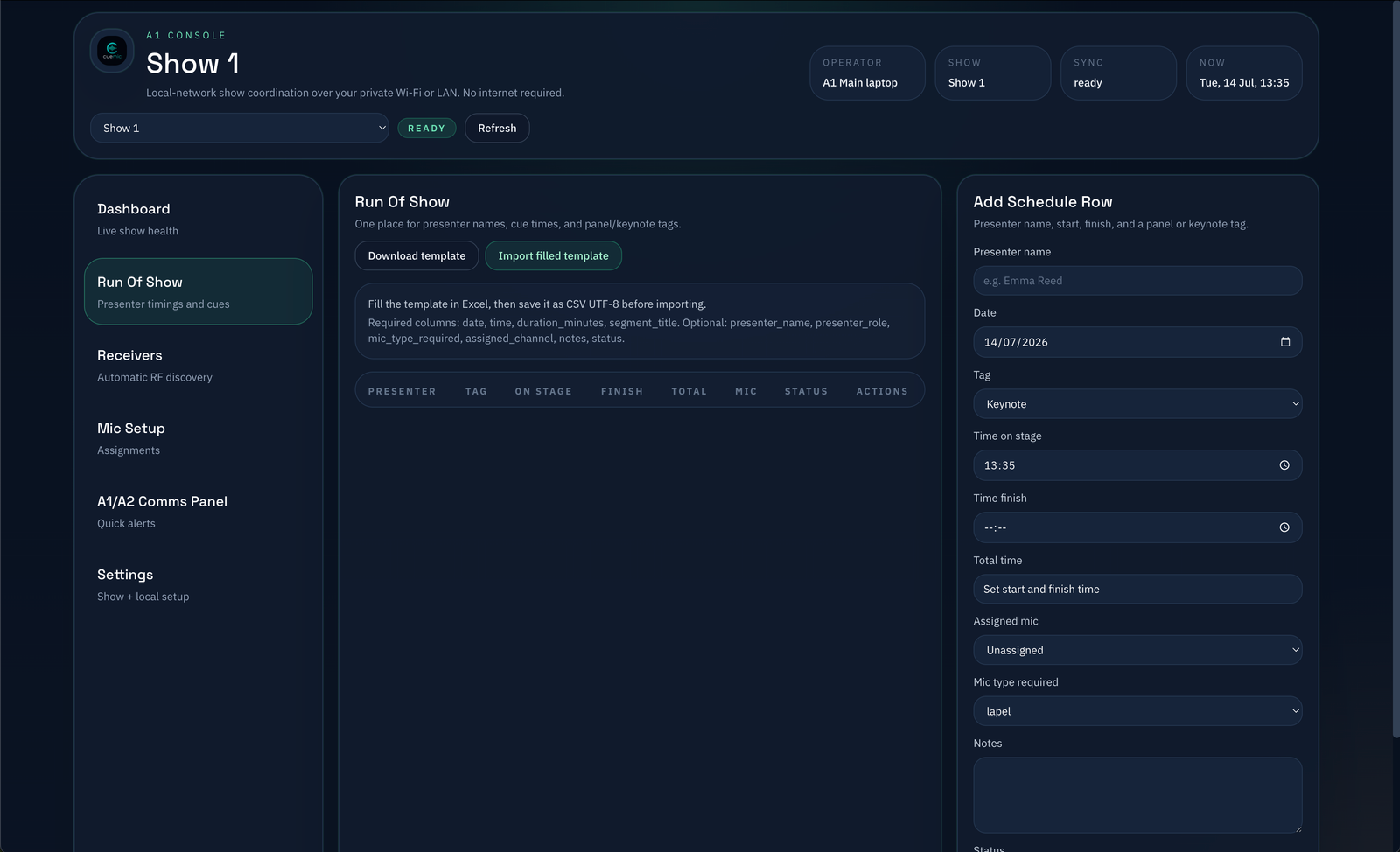Open Settings show and local setup

pyautogui.click(x=199, y=584)
